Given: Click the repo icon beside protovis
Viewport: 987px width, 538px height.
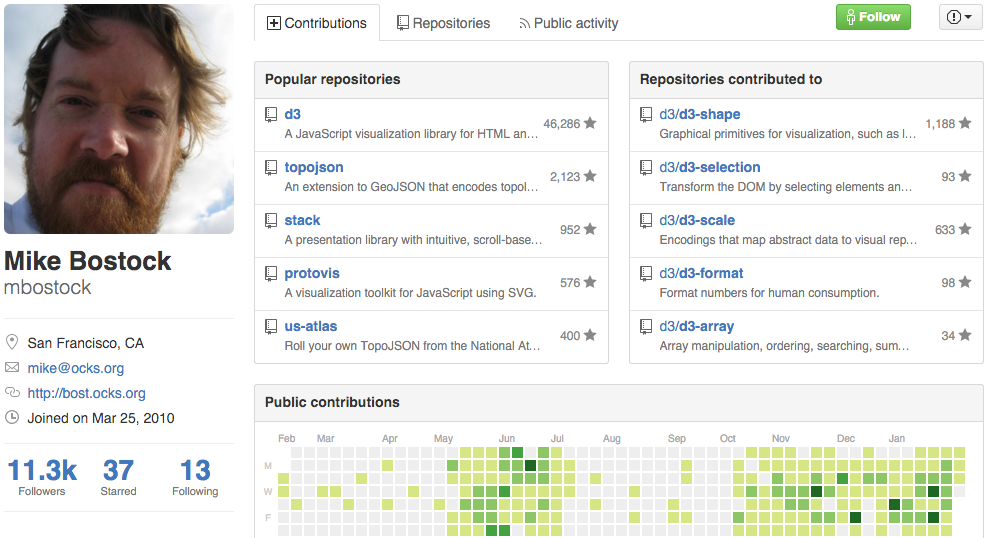Looking at the screenshot, I should (x=271, y=273).
